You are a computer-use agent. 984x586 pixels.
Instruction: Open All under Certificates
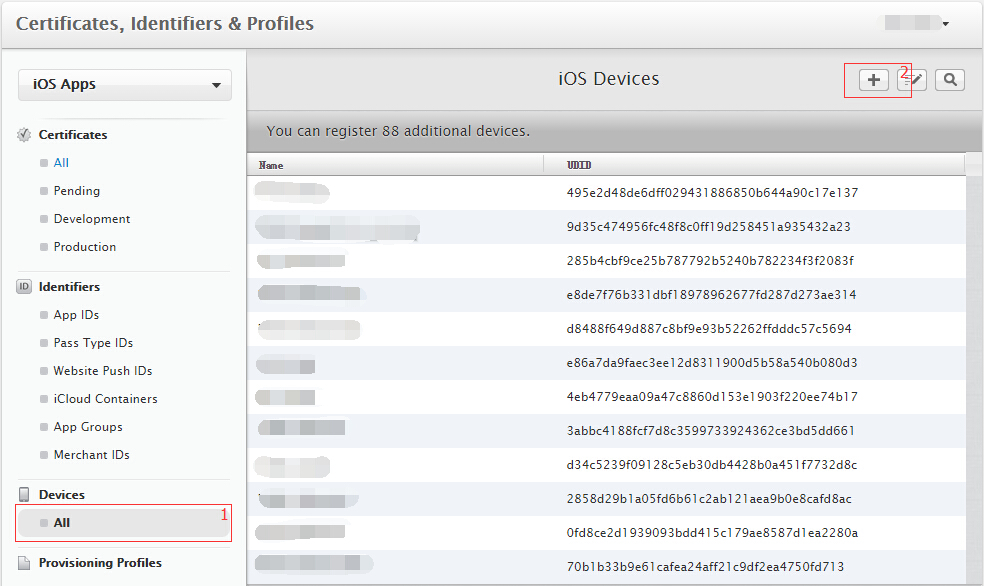[61, 163]
